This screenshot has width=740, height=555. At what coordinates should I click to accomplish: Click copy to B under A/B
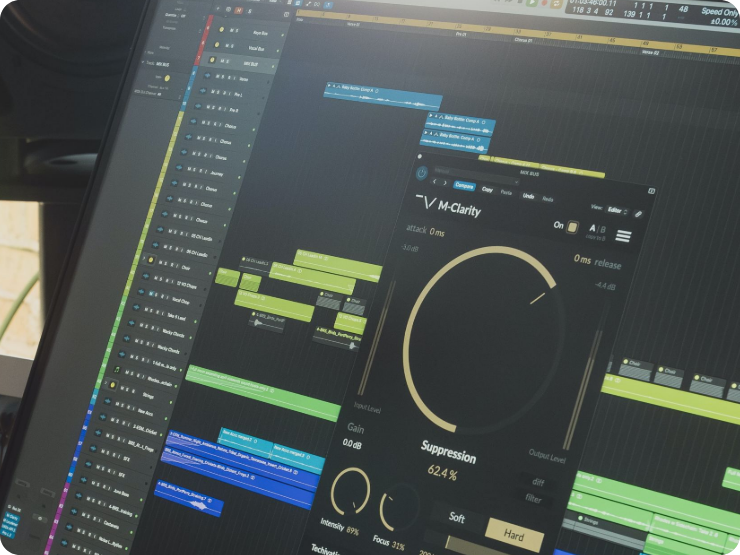tap(595, 237)
